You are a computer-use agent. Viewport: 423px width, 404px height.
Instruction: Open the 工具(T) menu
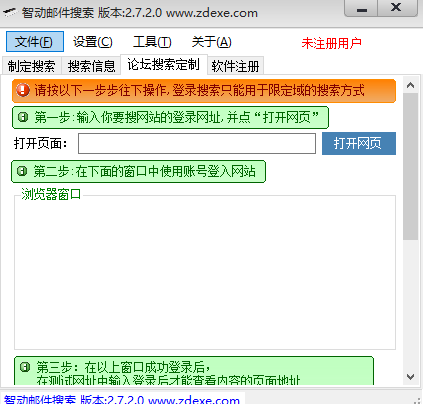152,42
